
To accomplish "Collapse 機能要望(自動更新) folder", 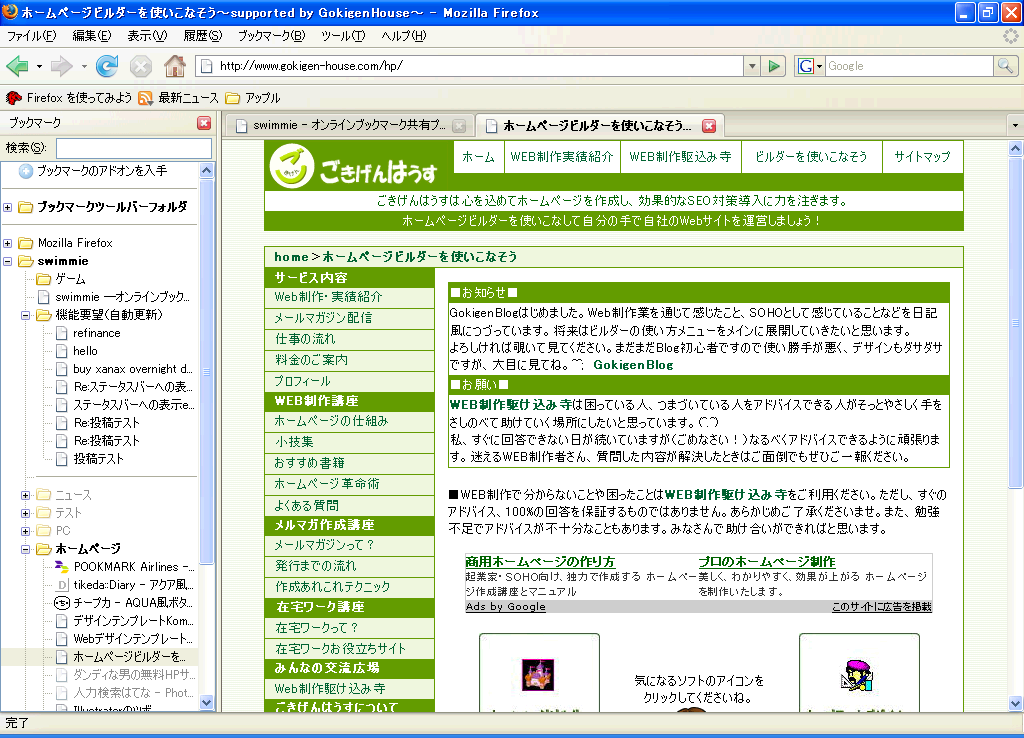I will click(x=25, y=315).
